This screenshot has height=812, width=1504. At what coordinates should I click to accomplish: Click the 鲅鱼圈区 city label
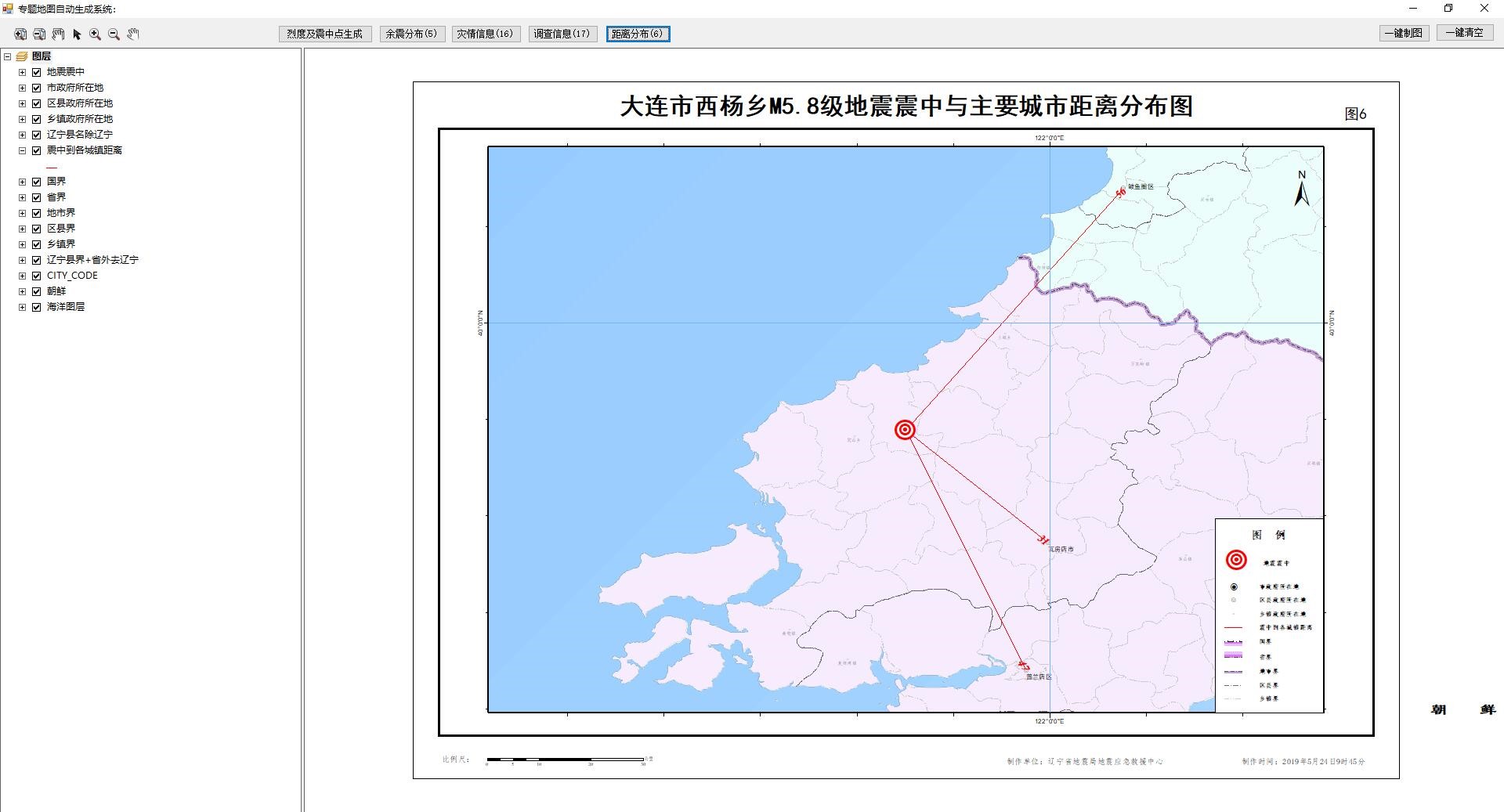click(1141, 186)
